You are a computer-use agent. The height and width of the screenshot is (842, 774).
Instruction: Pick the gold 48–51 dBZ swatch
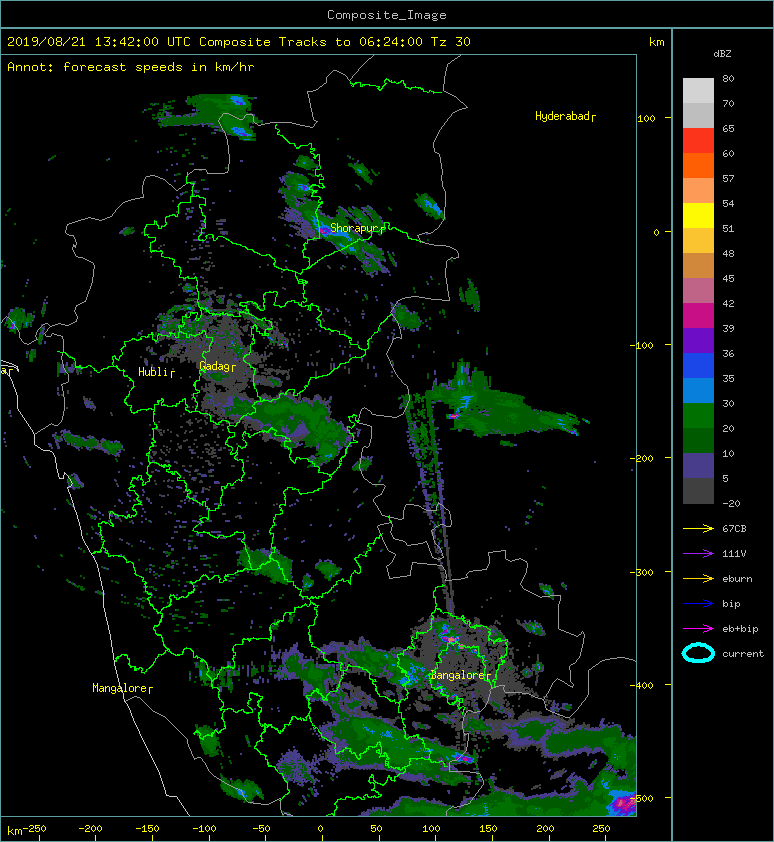(698, 241)
